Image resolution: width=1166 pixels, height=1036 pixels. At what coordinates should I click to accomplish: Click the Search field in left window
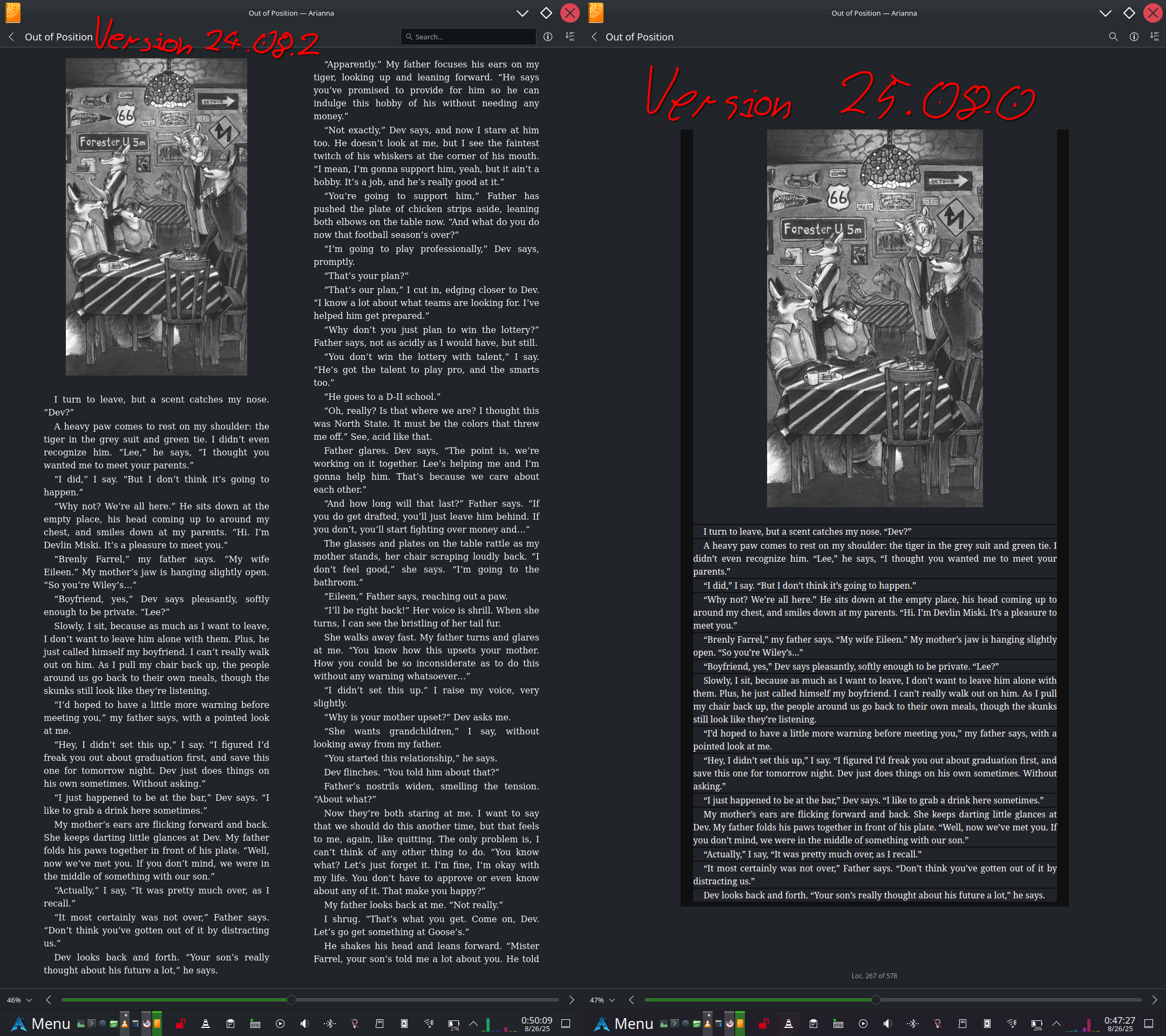click(x=469, y=37)
